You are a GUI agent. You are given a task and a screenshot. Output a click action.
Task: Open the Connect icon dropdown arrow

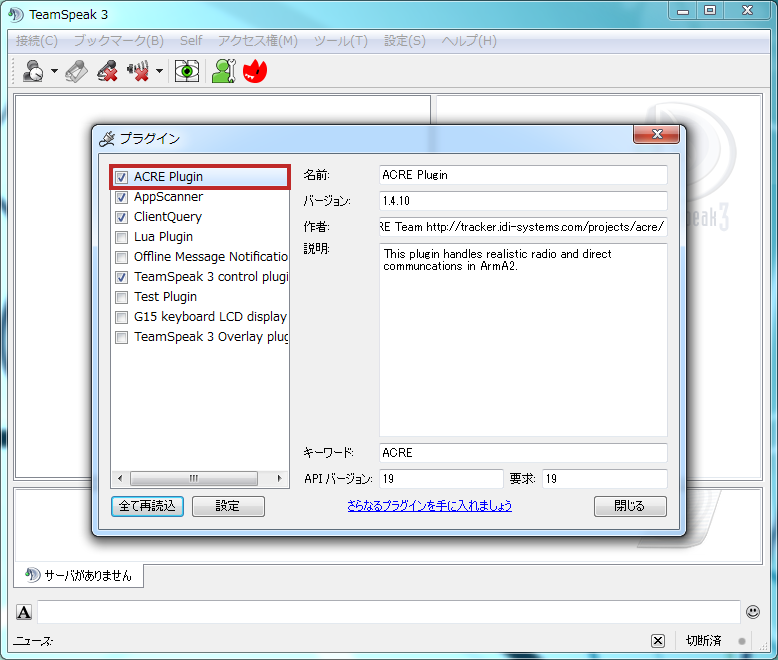click(54, 71)
